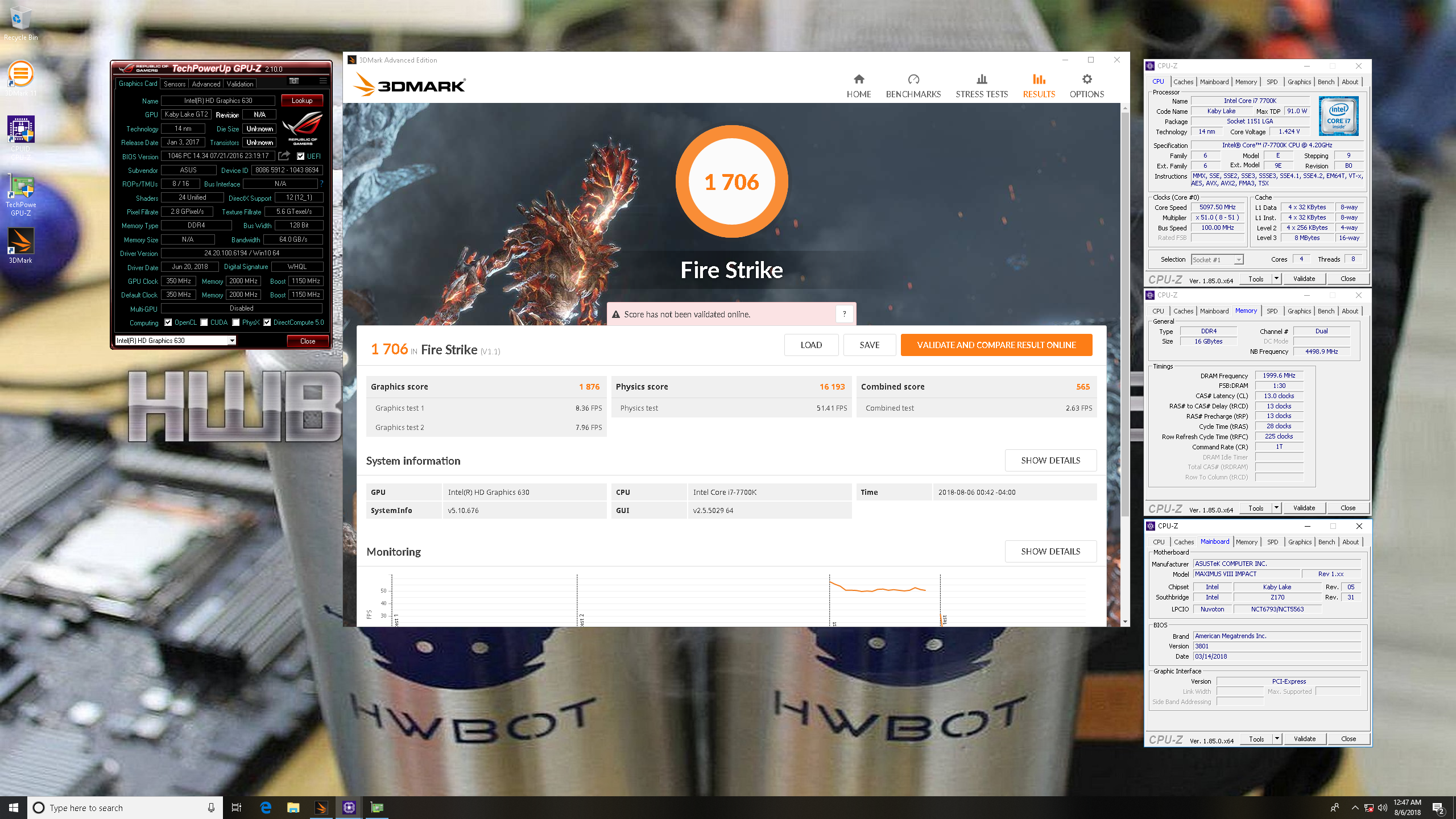Open the TechPowerUp GPU-Z desktop shortcut
Viewport: 1456px width, 819px height.
(x=21, y=196)
